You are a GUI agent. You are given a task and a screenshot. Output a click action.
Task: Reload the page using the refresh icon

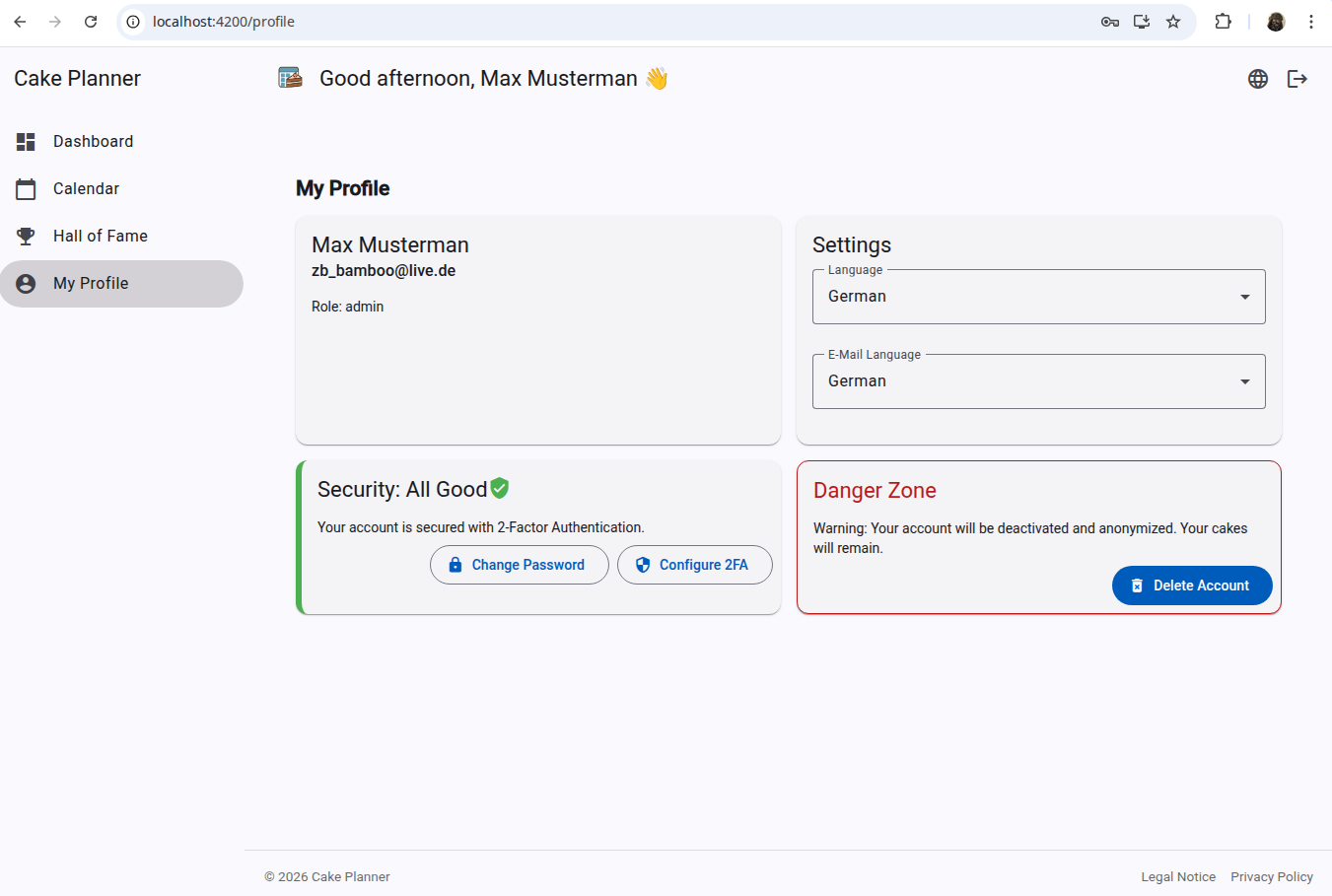pos(91,22)
